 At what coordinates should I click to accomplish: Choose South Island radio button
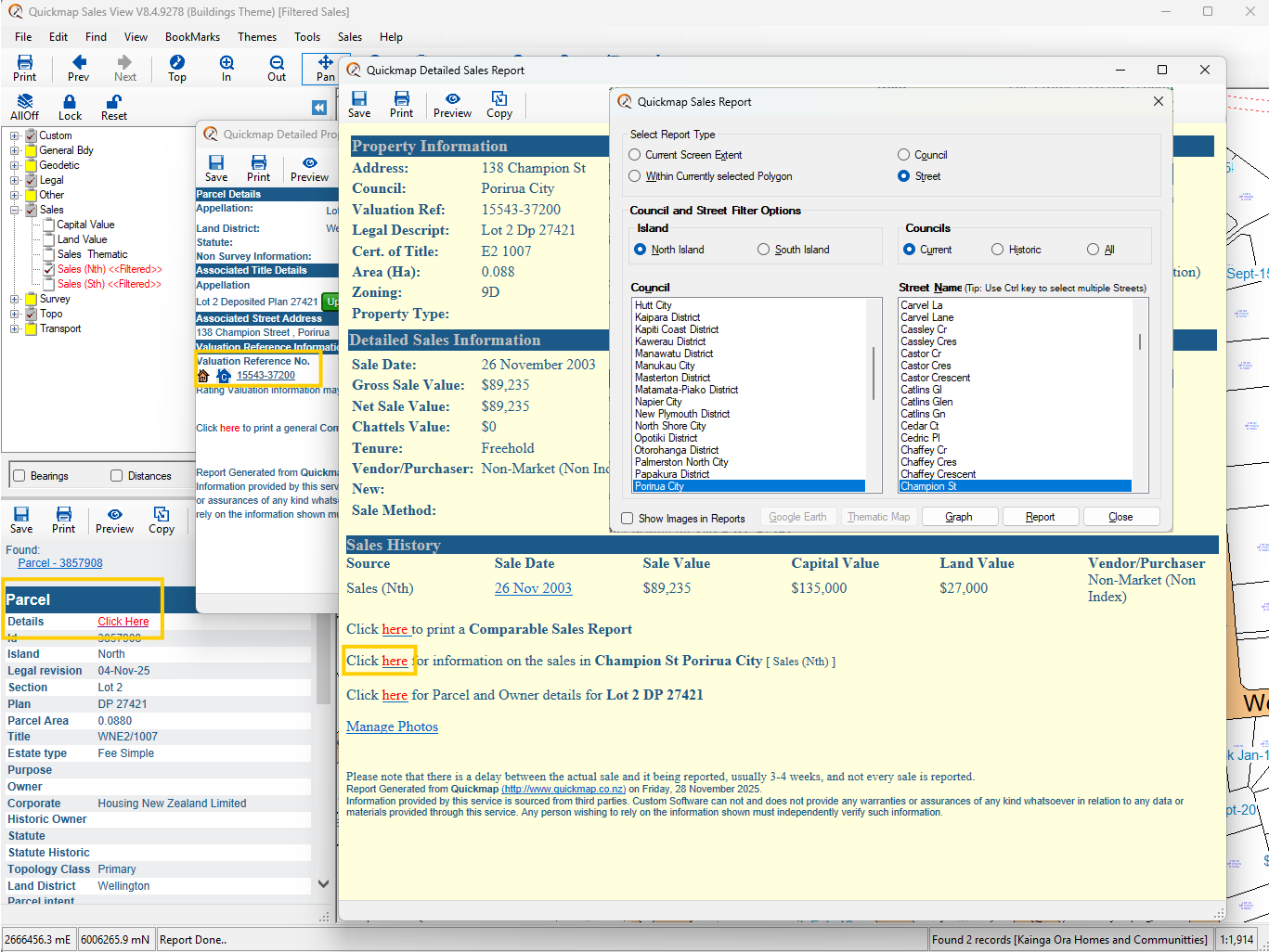point(764,250)
